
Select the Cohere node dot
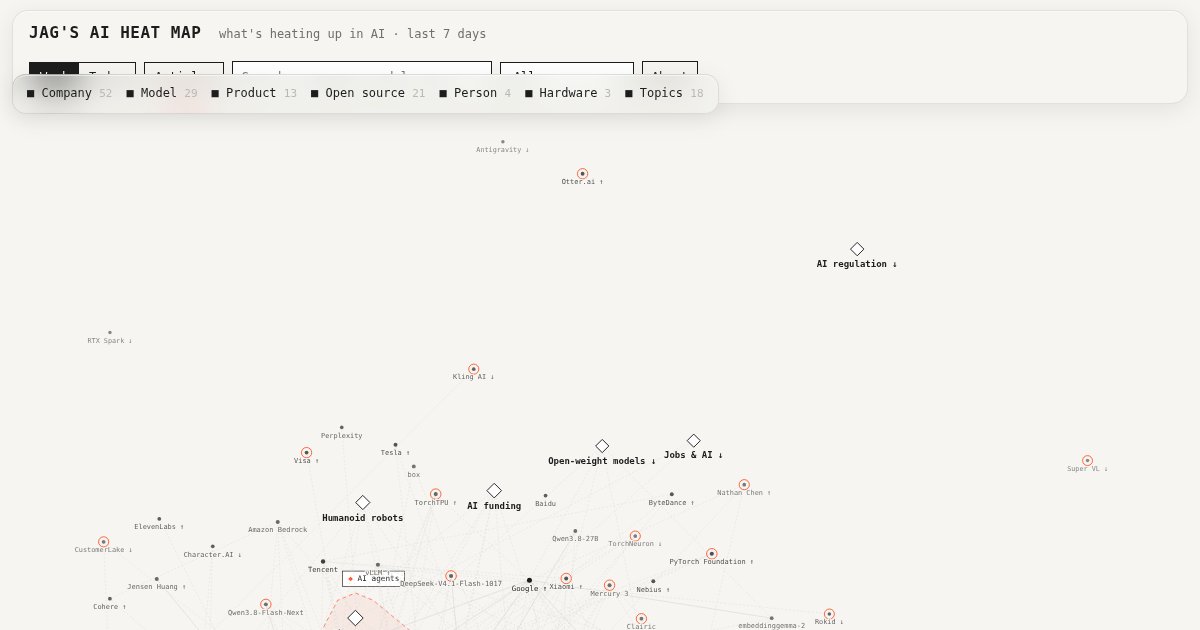pos(110,599)
